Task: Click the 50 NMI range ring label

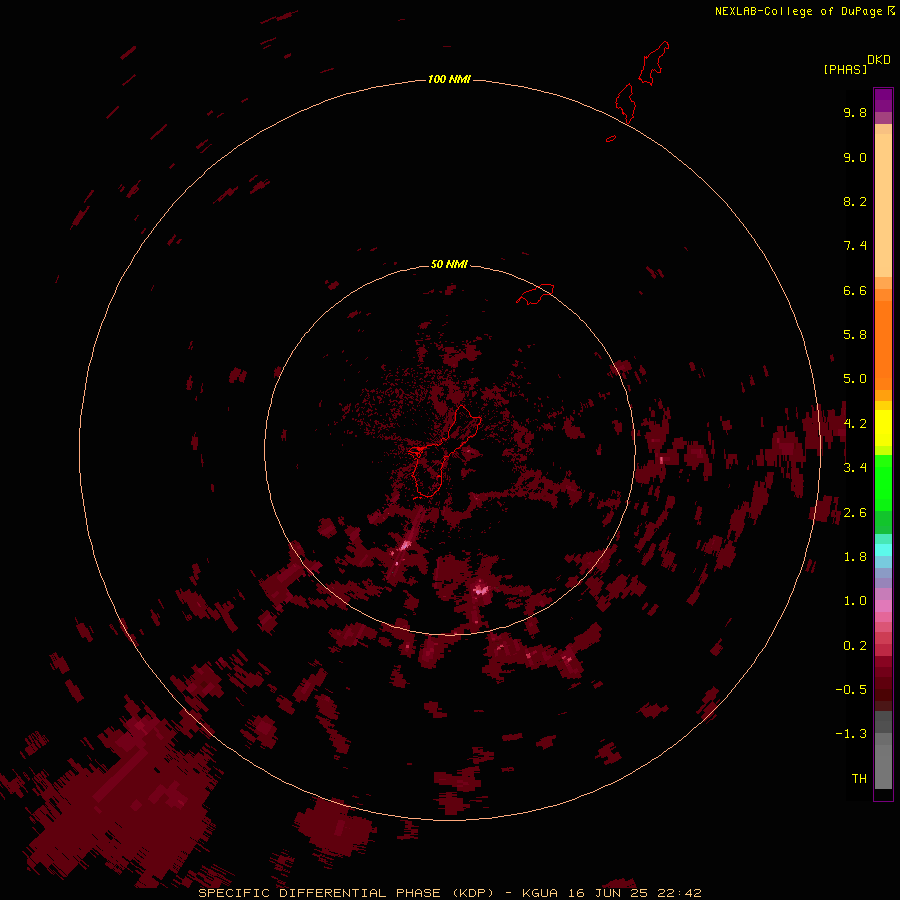Action: [x=449, y=264]
